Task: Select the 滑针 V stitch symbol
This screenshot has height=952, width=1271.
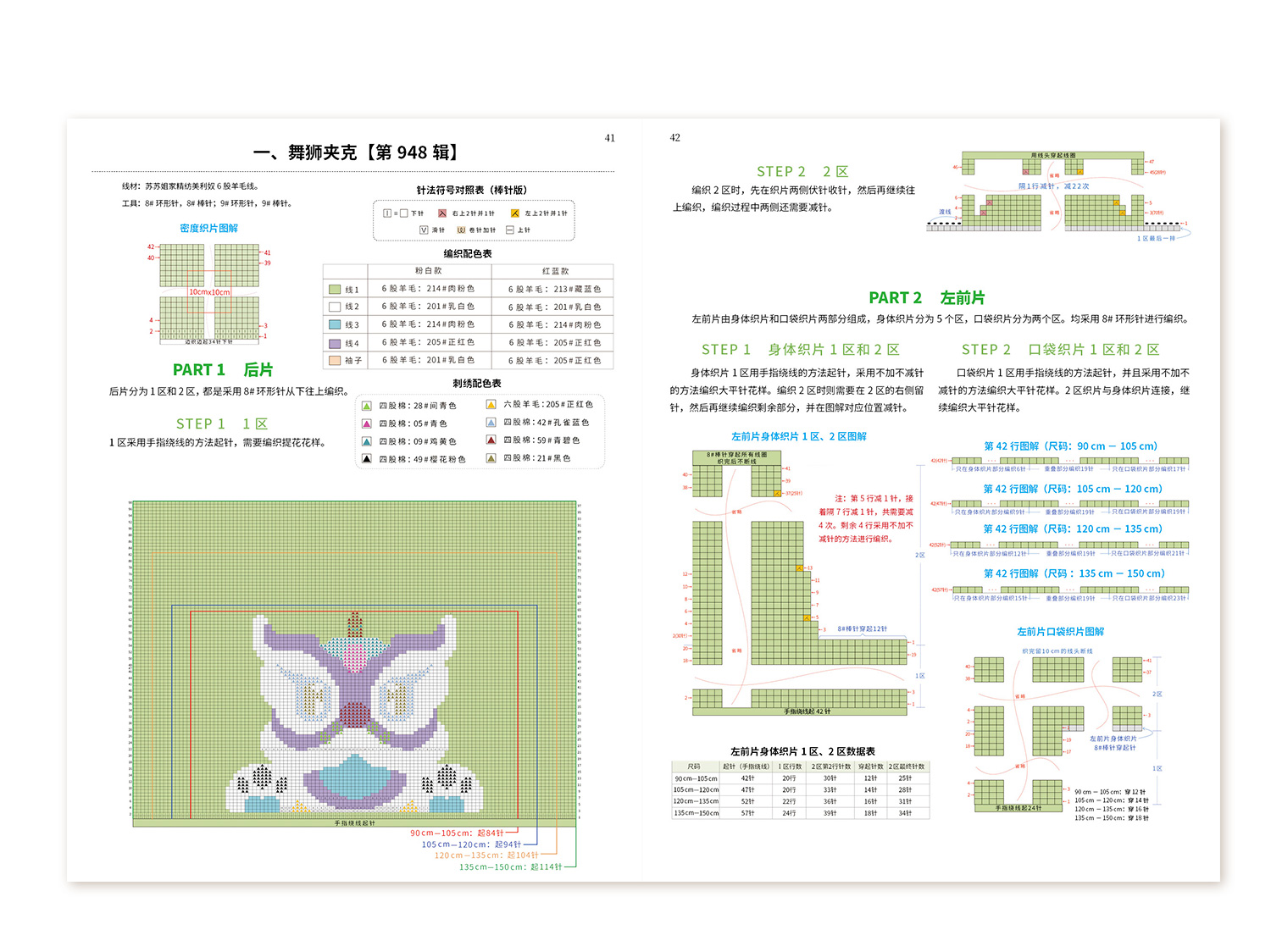Action: (424, 230)
